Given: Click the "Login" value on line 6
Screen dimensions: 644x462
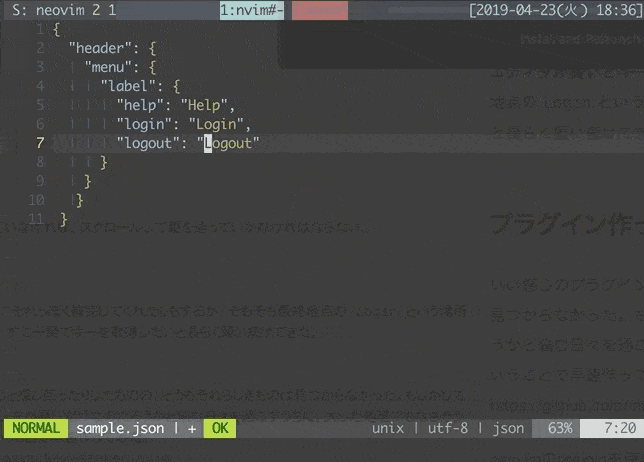Looking at the screenshot, I should (216, 124).
